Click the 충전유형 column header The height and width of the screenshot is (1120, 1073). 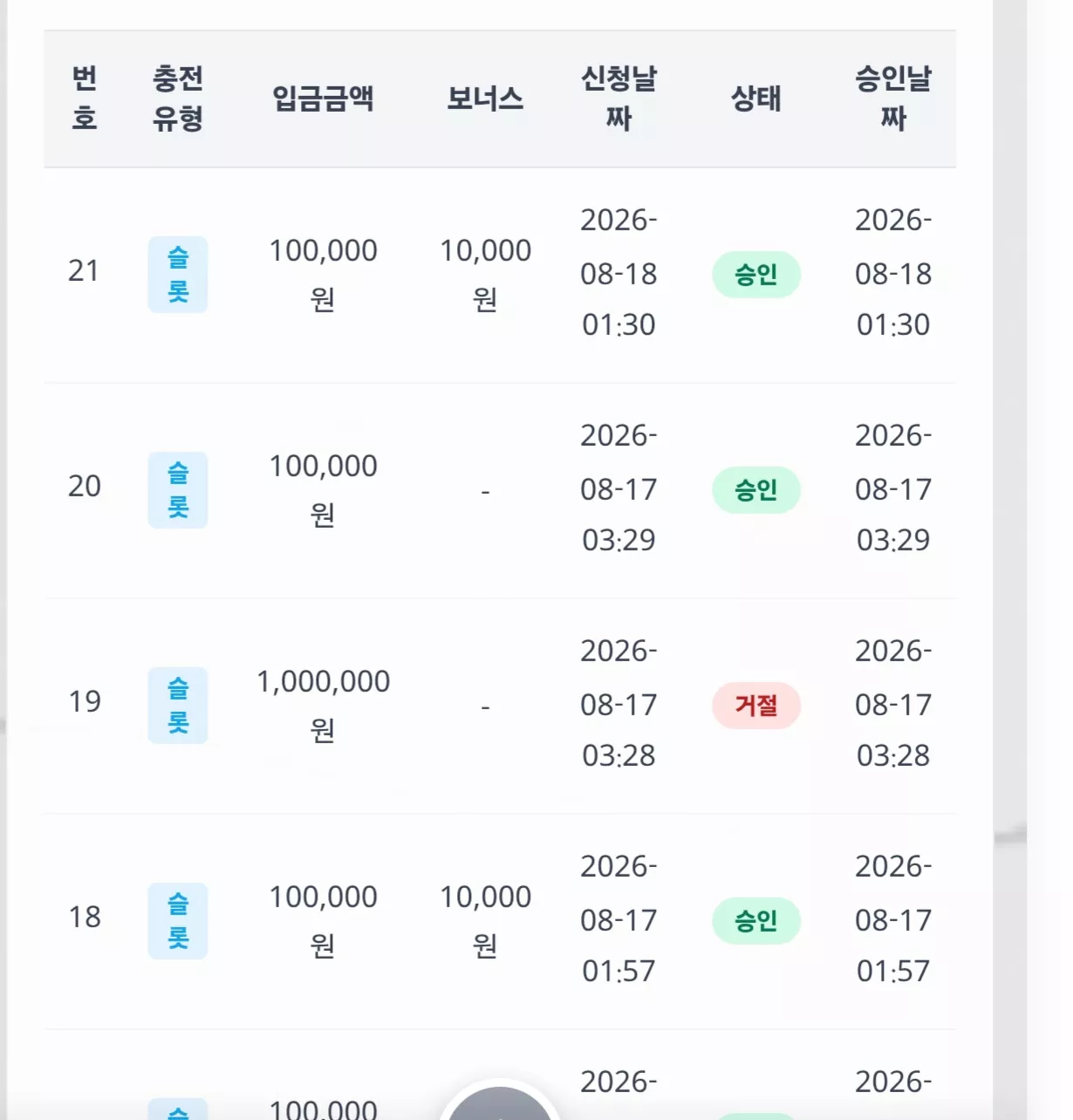point(178,98)
